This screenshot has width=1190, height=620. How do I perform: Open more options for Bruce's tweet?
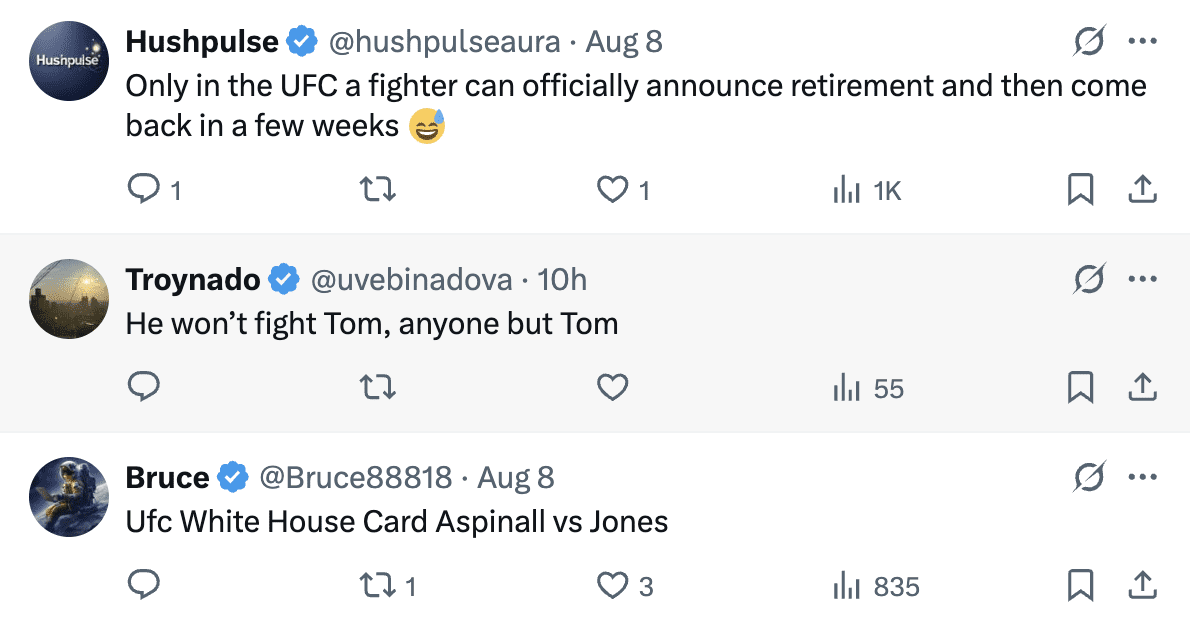point(1142,477)
